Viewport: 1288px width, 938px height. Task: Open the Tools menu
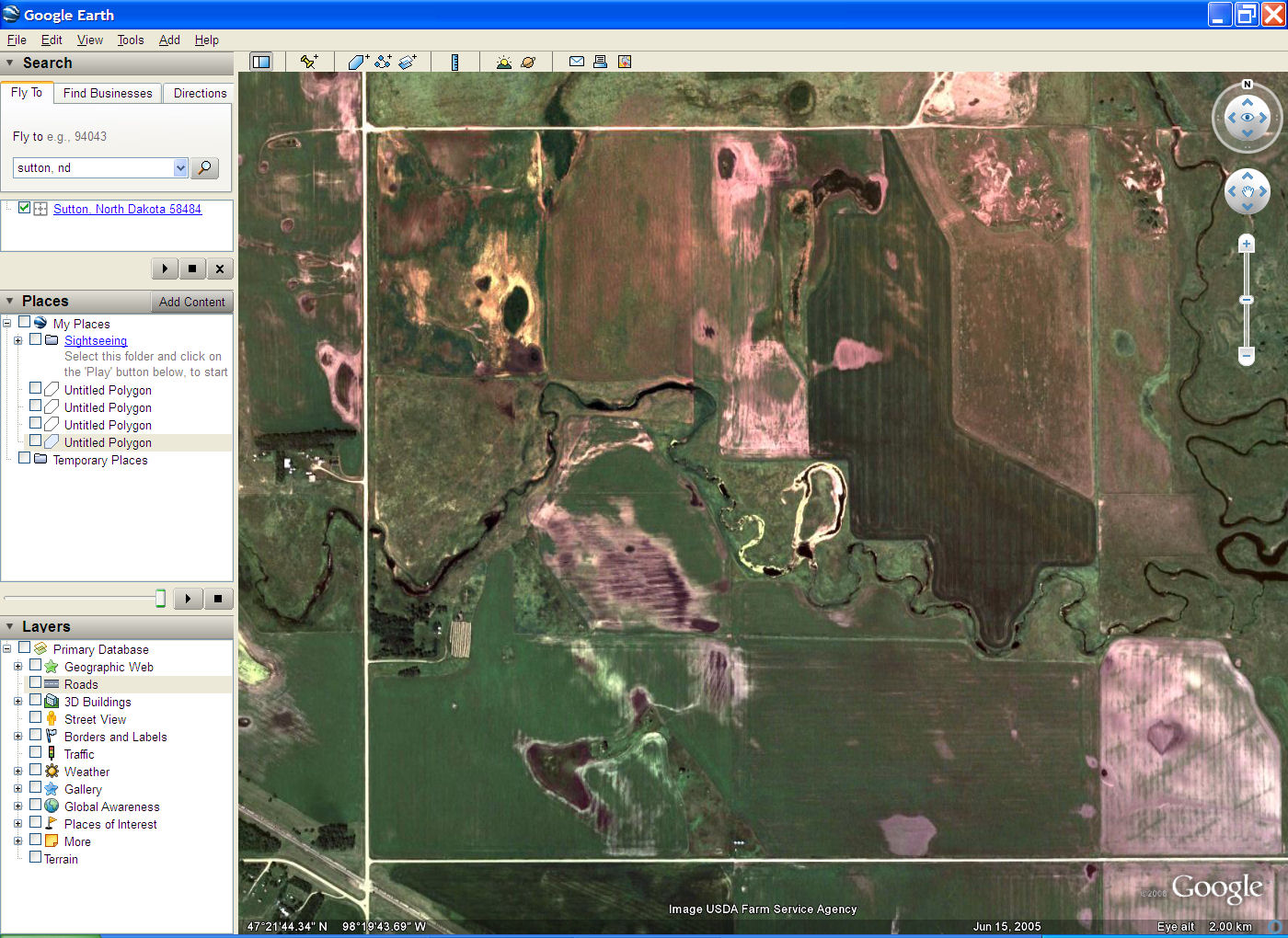coord(131,40)
